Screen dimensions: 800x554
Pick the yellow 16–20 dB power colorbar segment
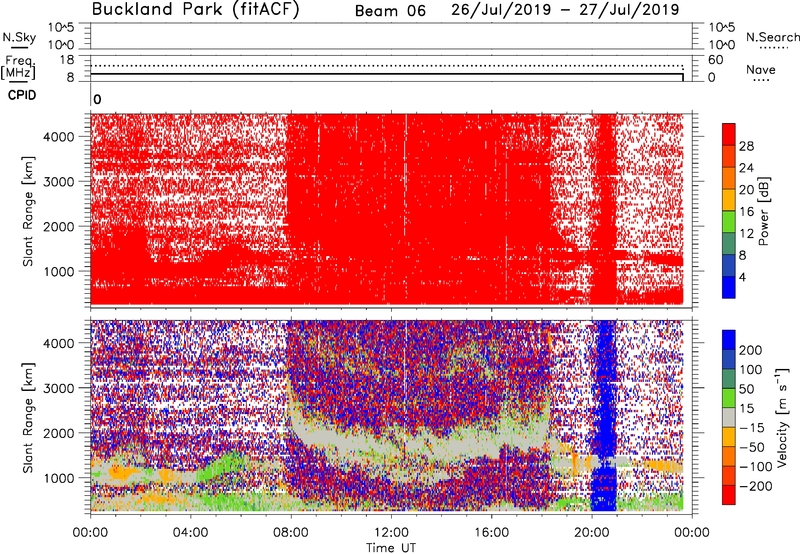coord(729,199)
